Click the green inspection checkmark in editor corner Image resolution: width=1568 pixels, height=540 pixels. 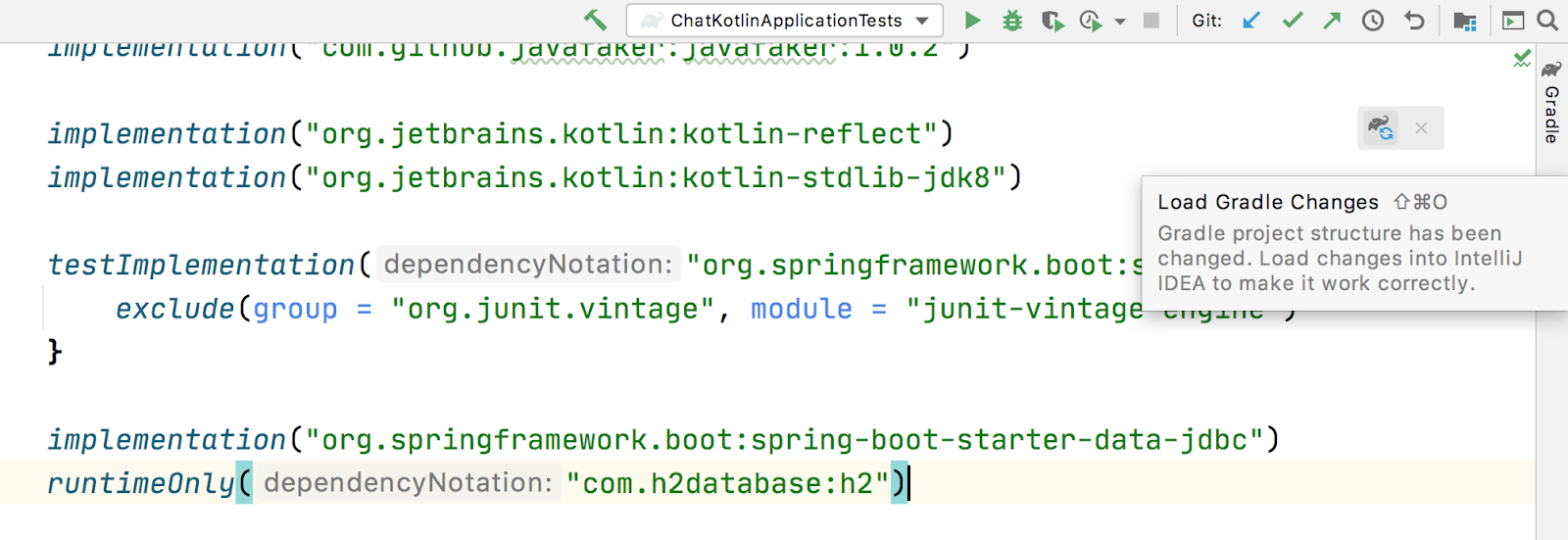(x=1522, y=60)
